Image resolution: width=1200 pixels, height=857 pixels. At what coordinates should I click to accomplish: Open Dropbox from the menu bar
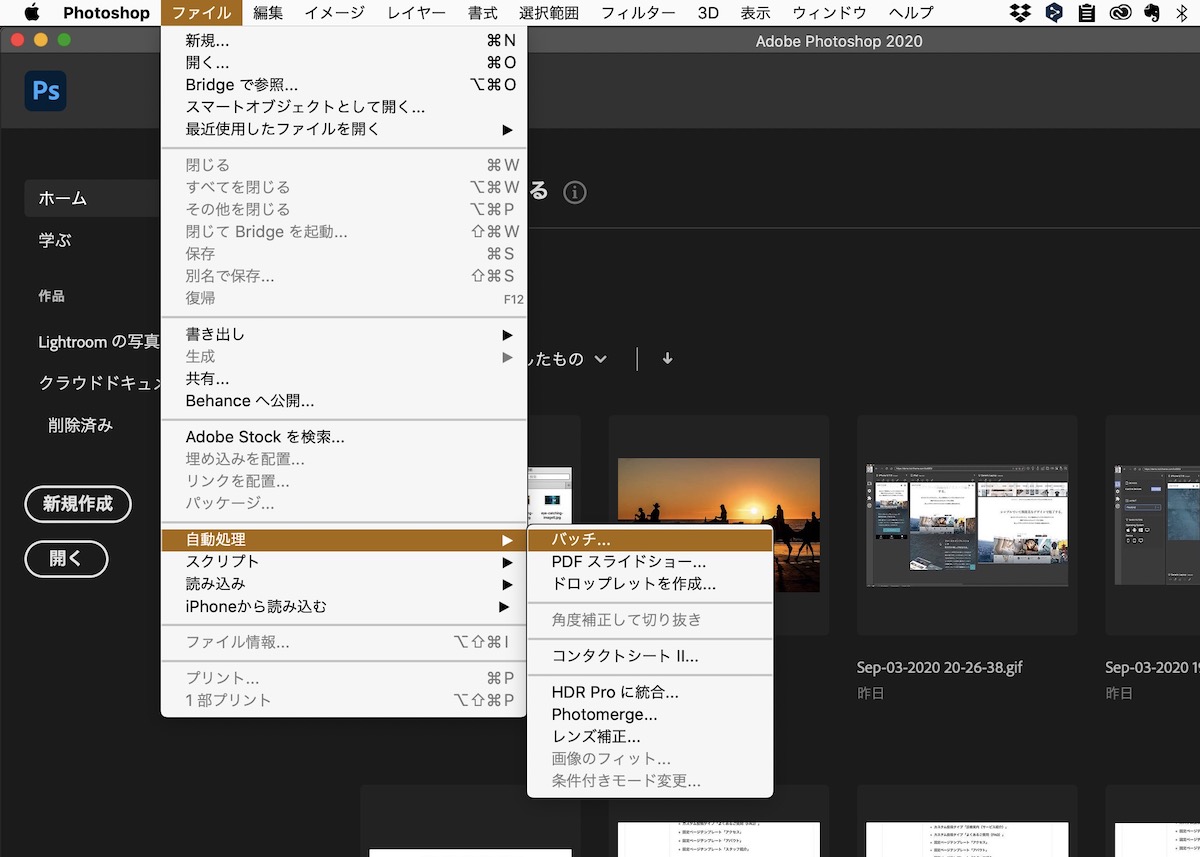(1020, 13)
